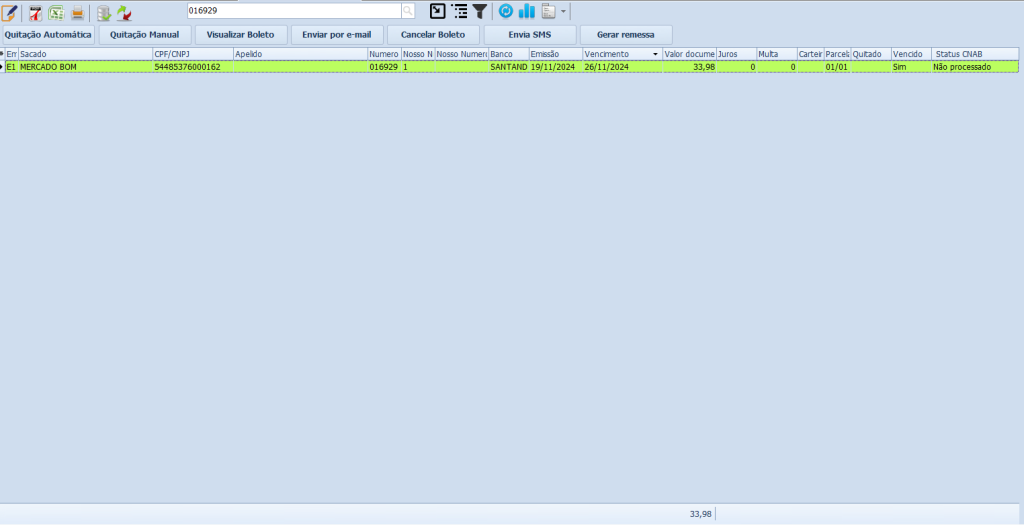Export the grid to Excel
This screenshot has height=525, width=1024.
pos(56,12)
